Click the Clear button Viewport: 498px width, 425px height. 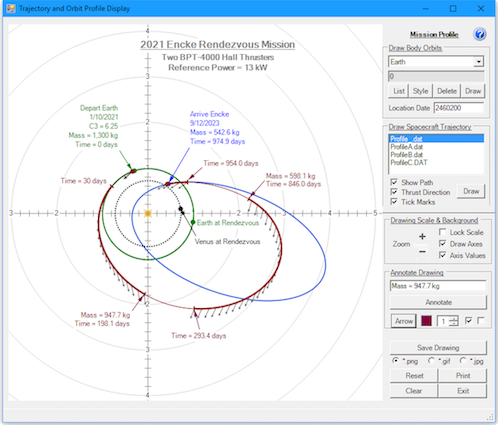[x=414, y=391]
